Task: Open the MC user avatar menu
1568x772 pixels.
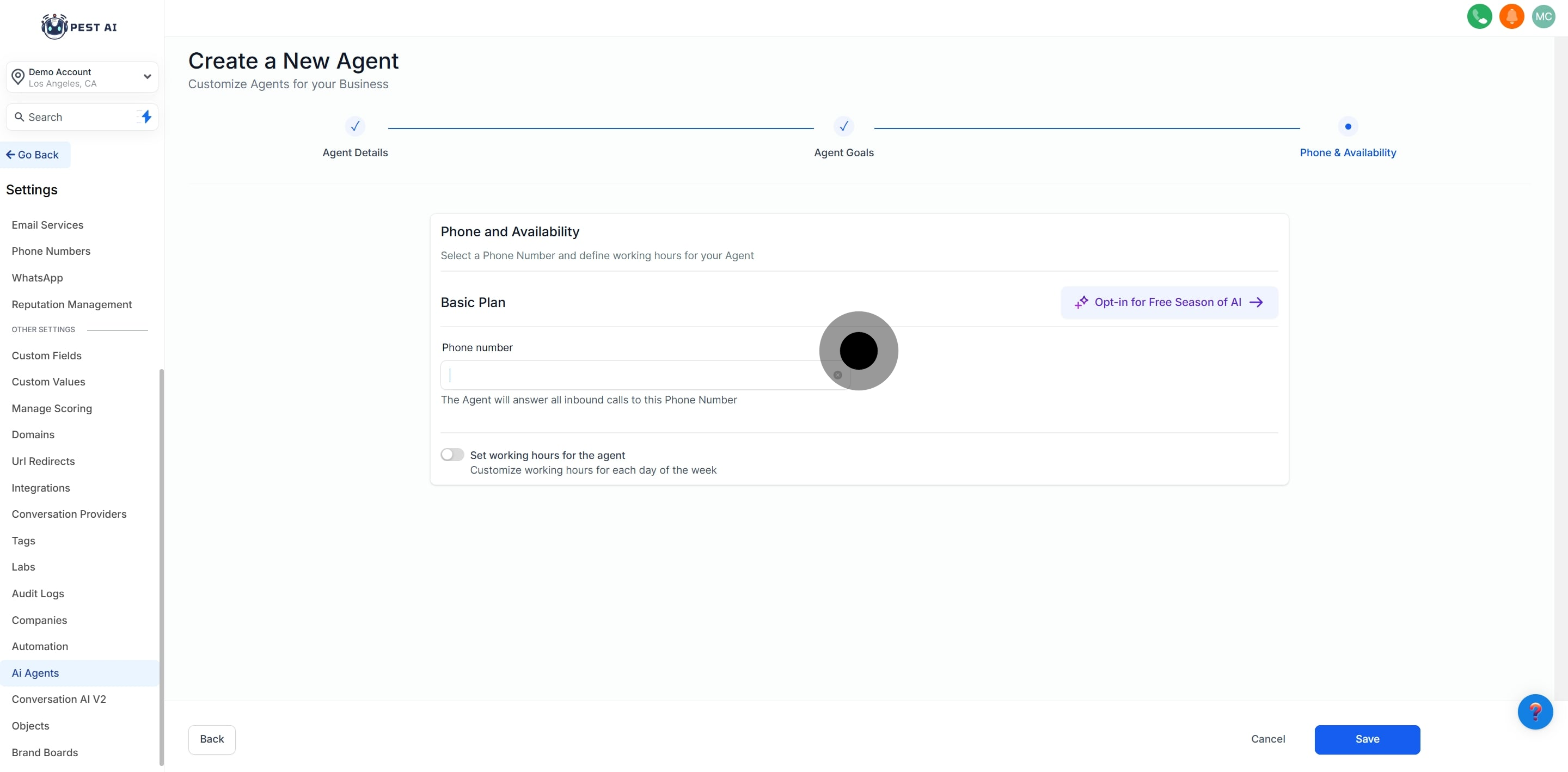Action: coord(1543,16)
